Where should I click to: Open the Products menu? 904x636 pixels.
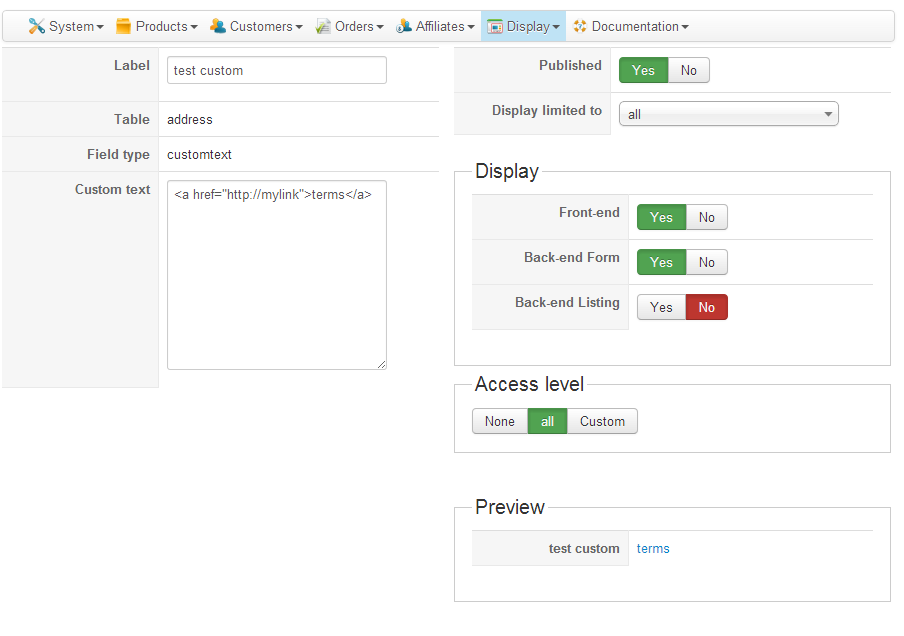(156, 26)
